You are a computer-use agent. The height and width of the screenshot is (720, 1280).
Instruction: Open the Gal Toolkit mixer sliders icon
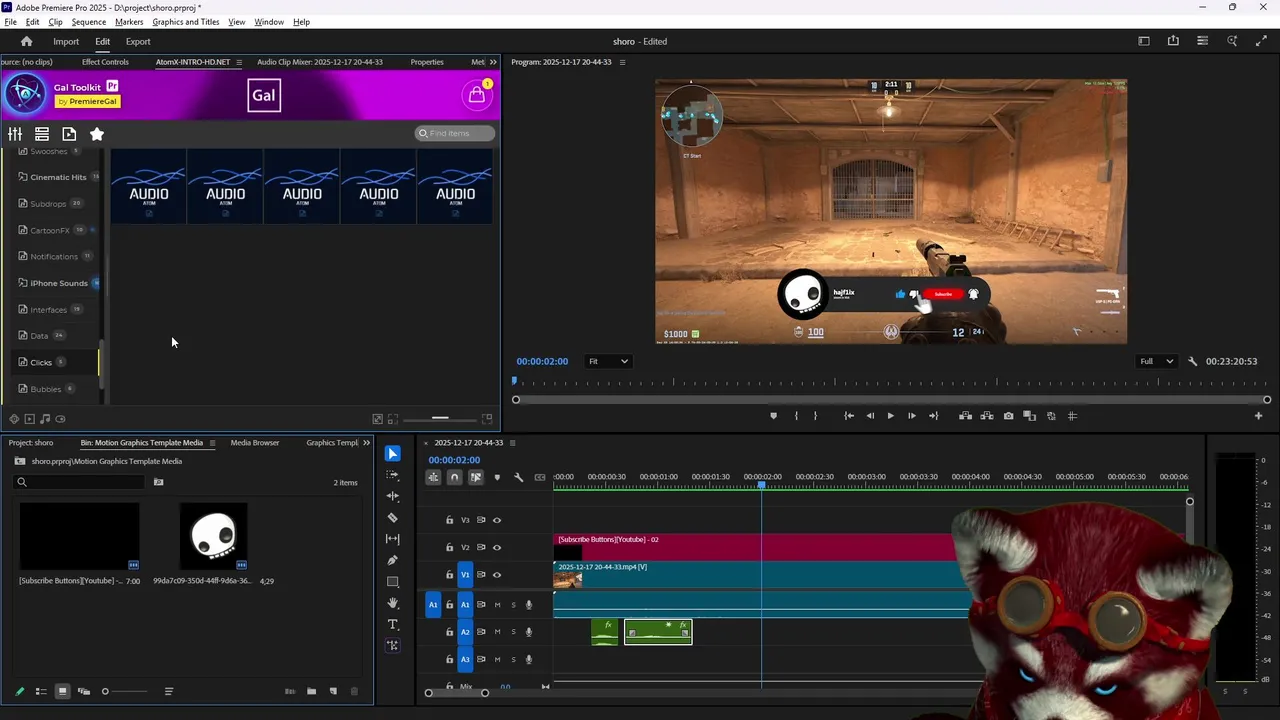tap(15, 134)
